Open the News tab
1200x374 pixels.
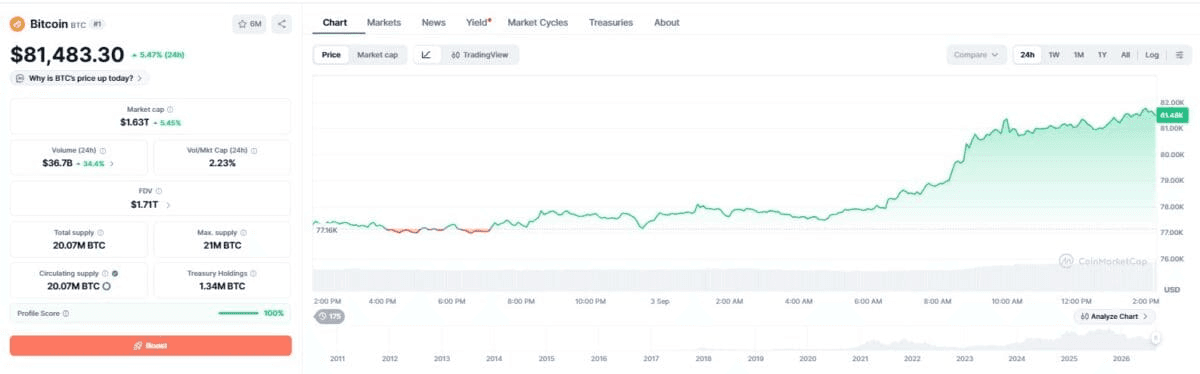coord(434,22)
